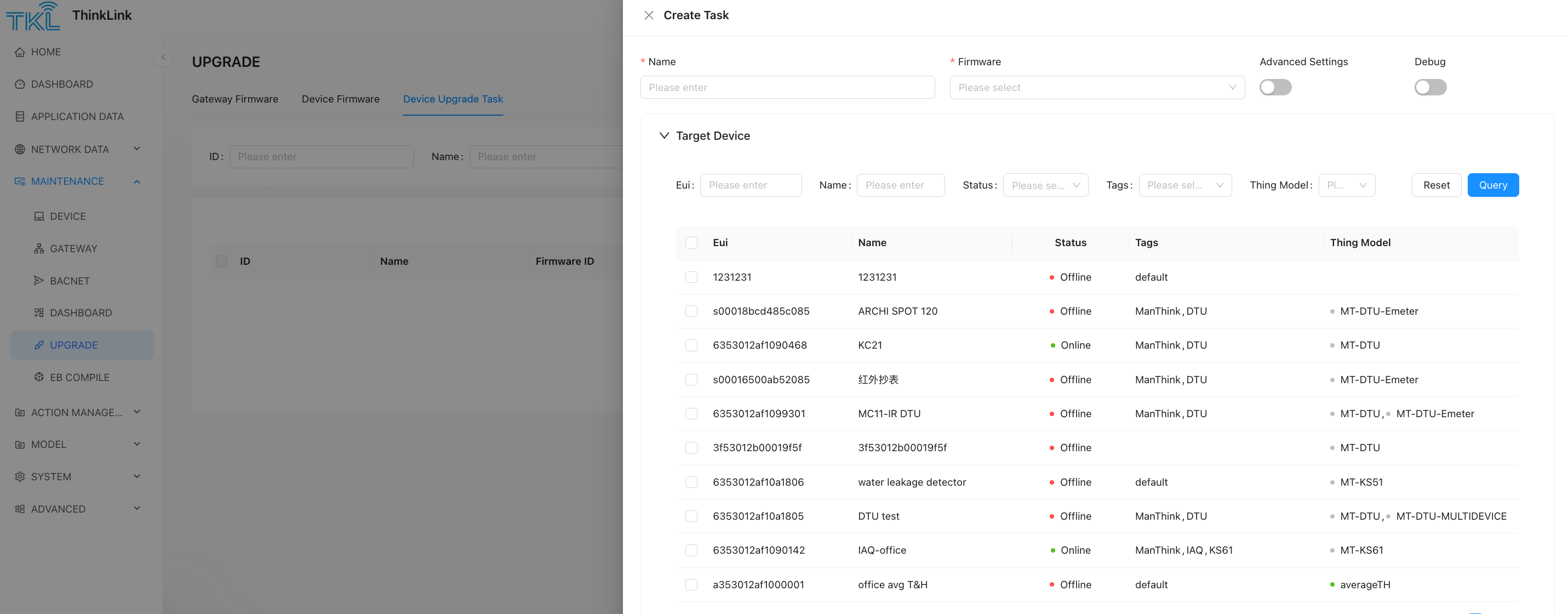Click the BACnet arrow icon
This screenshot has height=614, width=1568.
pos(39,281)
